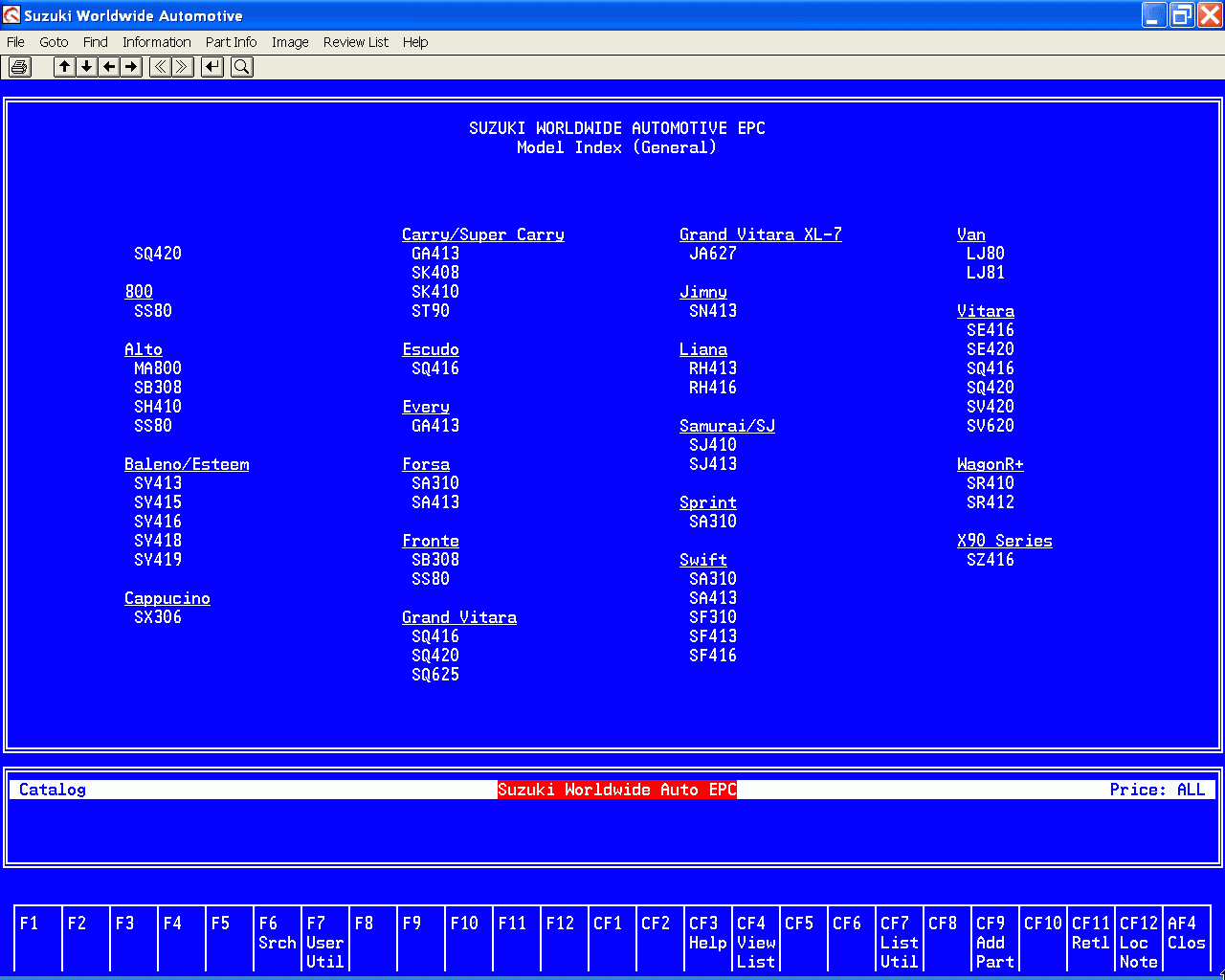
Task: Select the Cappucino model heading
Action: click(167, 598)
